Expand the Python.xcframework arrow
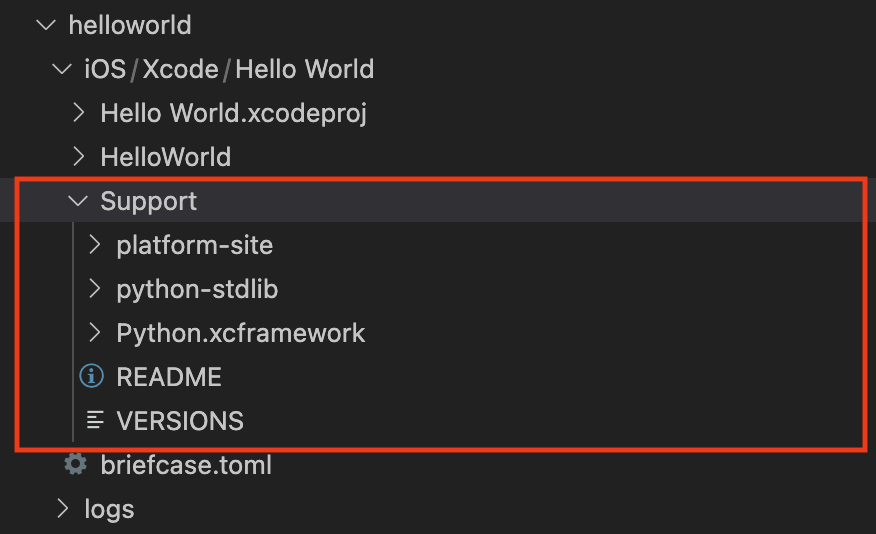876x534 pixels. (94, 332)
